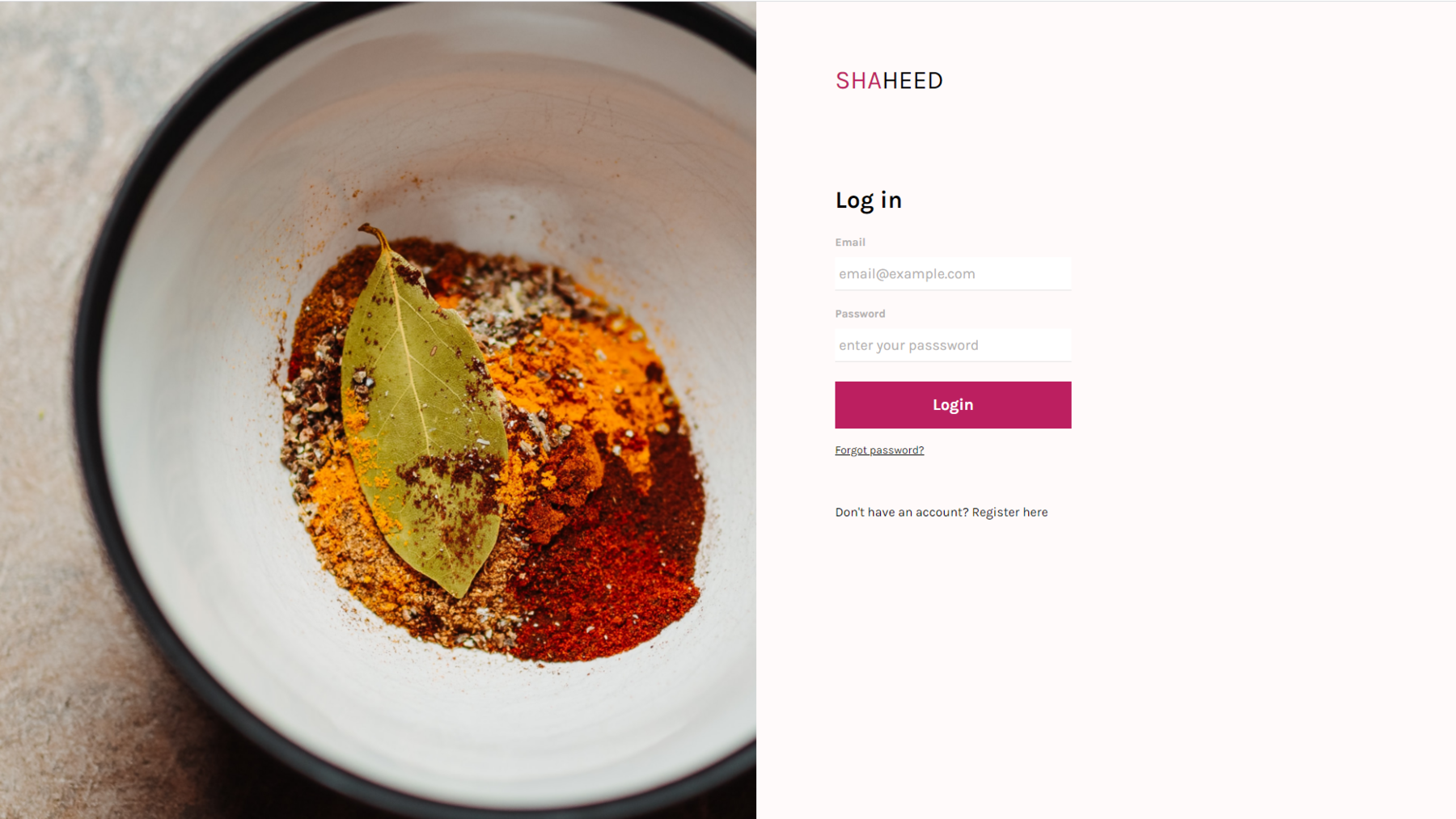Click the Log in heading
This screenshot has height=819, width=1456.
click(x=868, y=200)
